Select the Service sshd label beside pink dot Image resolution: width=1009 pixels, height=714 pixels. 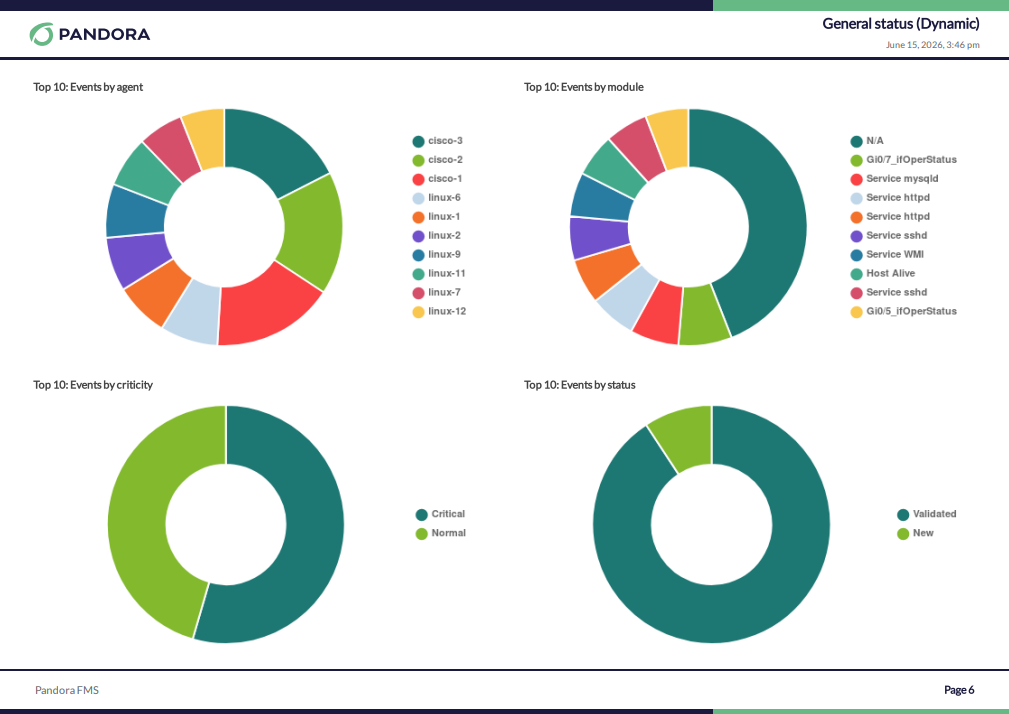(x=896, y=293)
